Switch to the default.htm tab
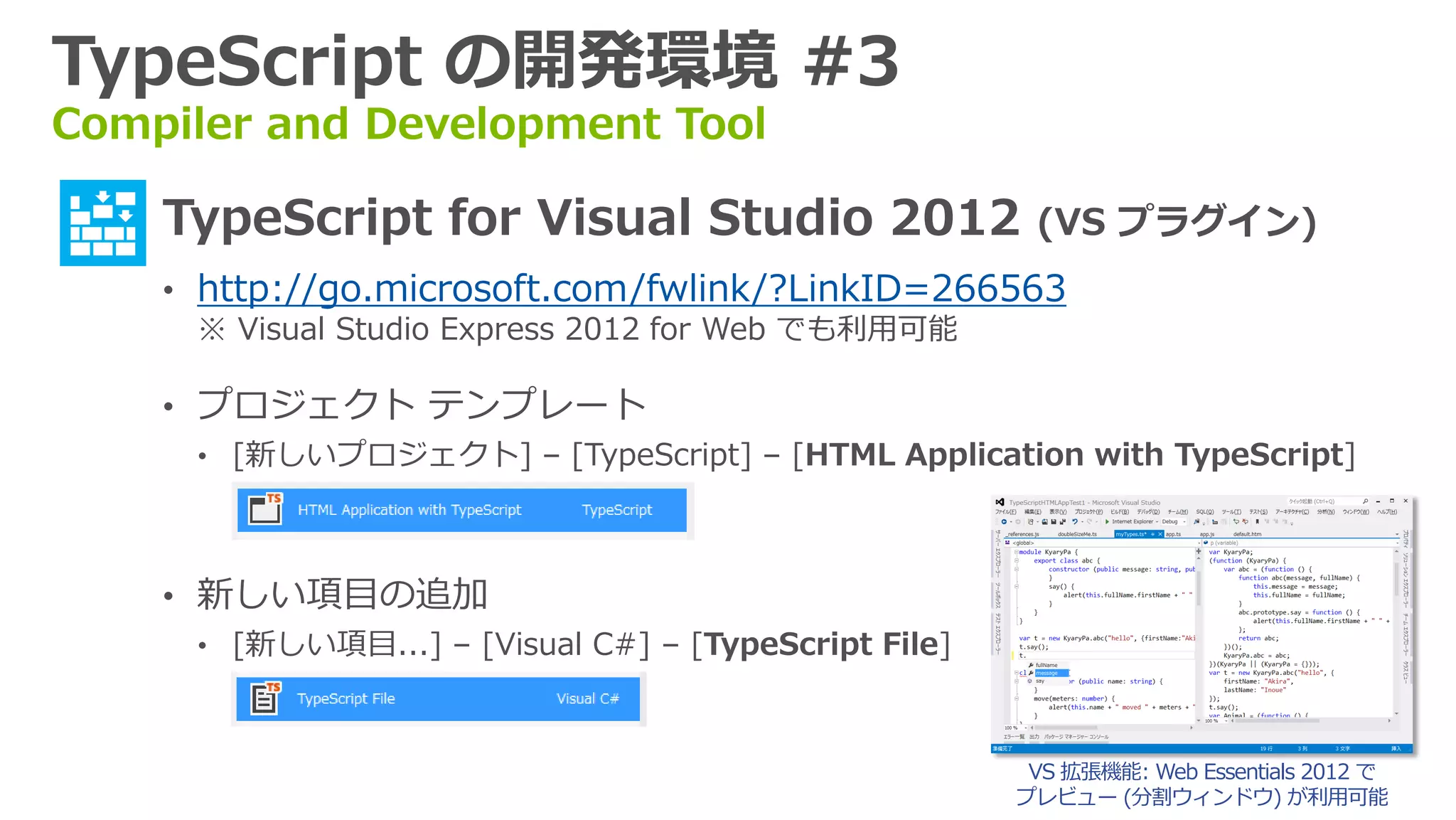Image resolution: width=1456 pixels, height=820 pixels. (1247, 534)
